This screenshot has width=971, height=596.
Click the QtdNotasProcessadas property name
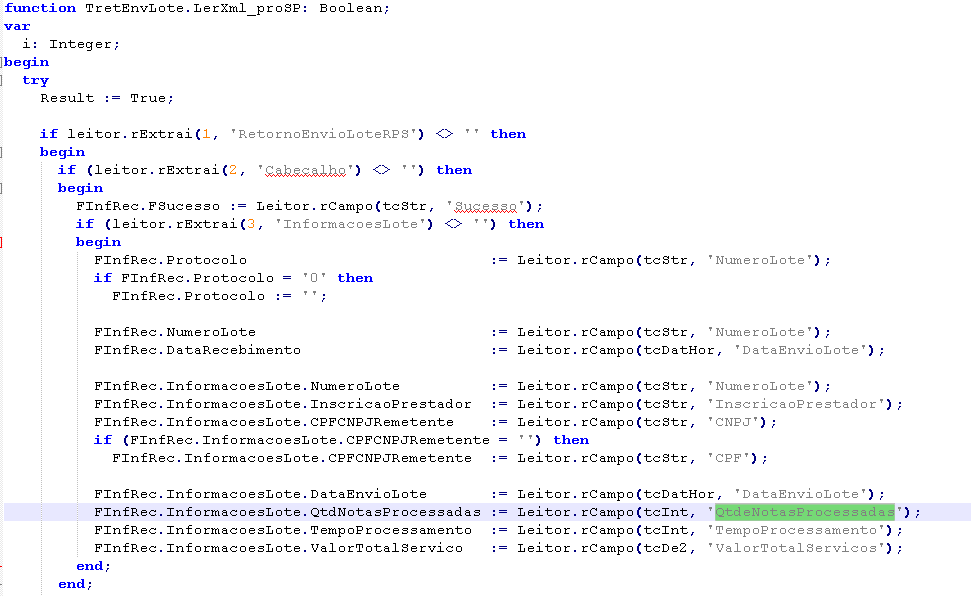tap(395, 512)
